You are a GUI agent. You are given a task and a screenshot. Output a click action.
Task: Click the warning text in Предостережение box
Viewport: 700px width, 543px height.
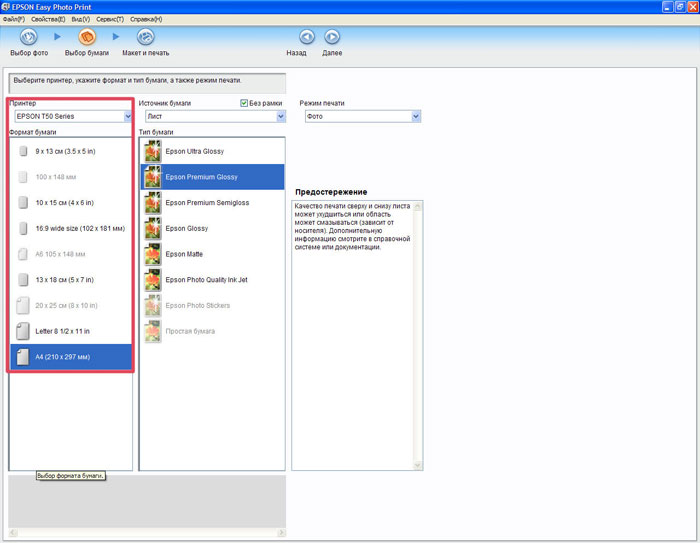[352, 227]
